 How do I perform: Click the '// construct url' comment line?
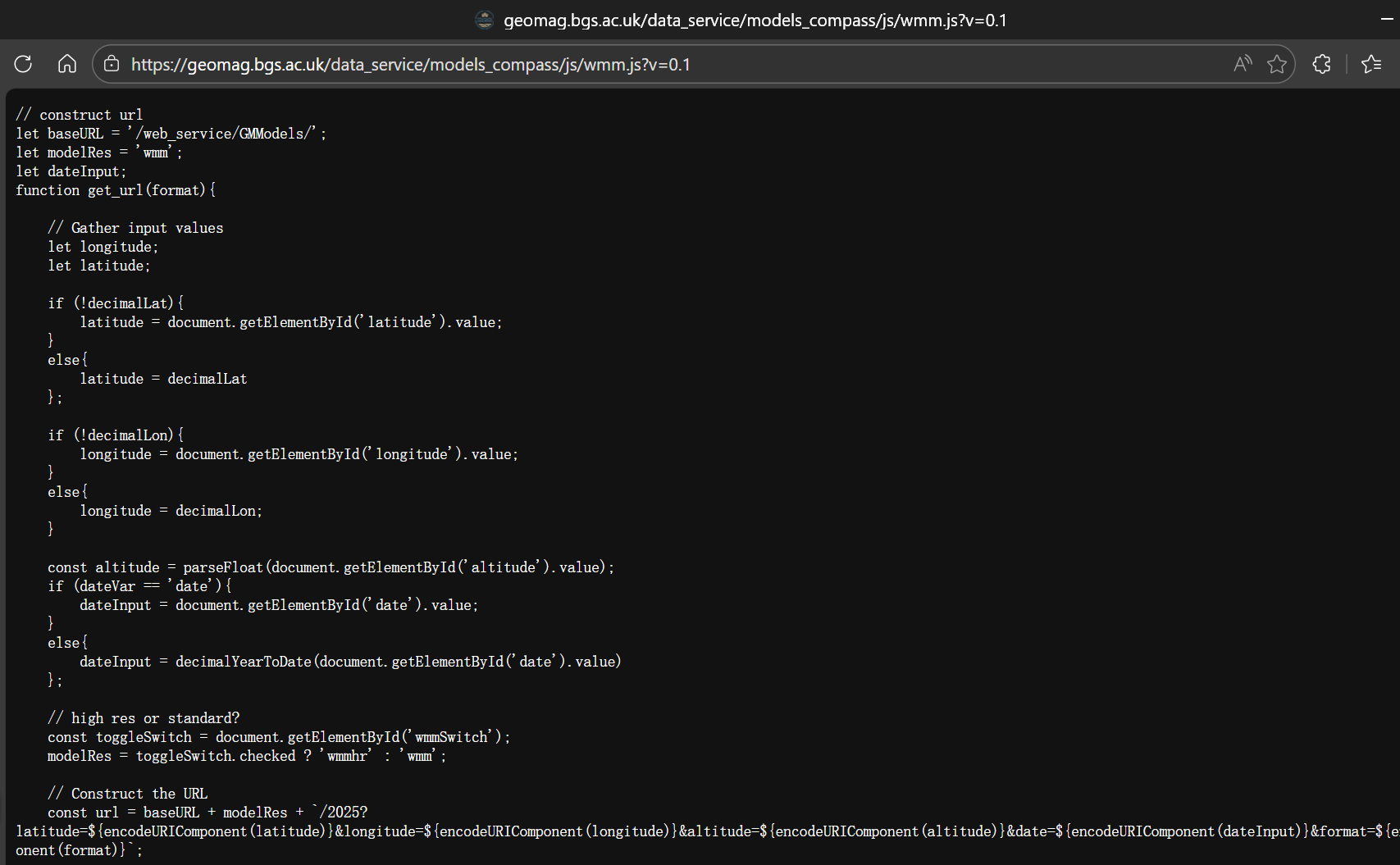(x=80, y=115)
